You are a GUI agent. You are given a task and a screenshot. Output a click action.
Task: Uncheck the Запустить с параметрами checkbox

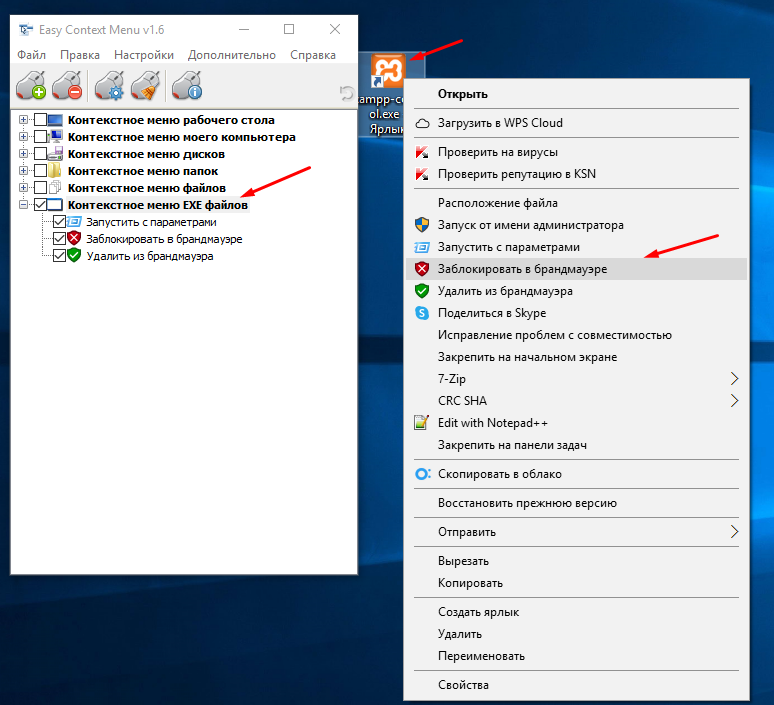[59, 222]
